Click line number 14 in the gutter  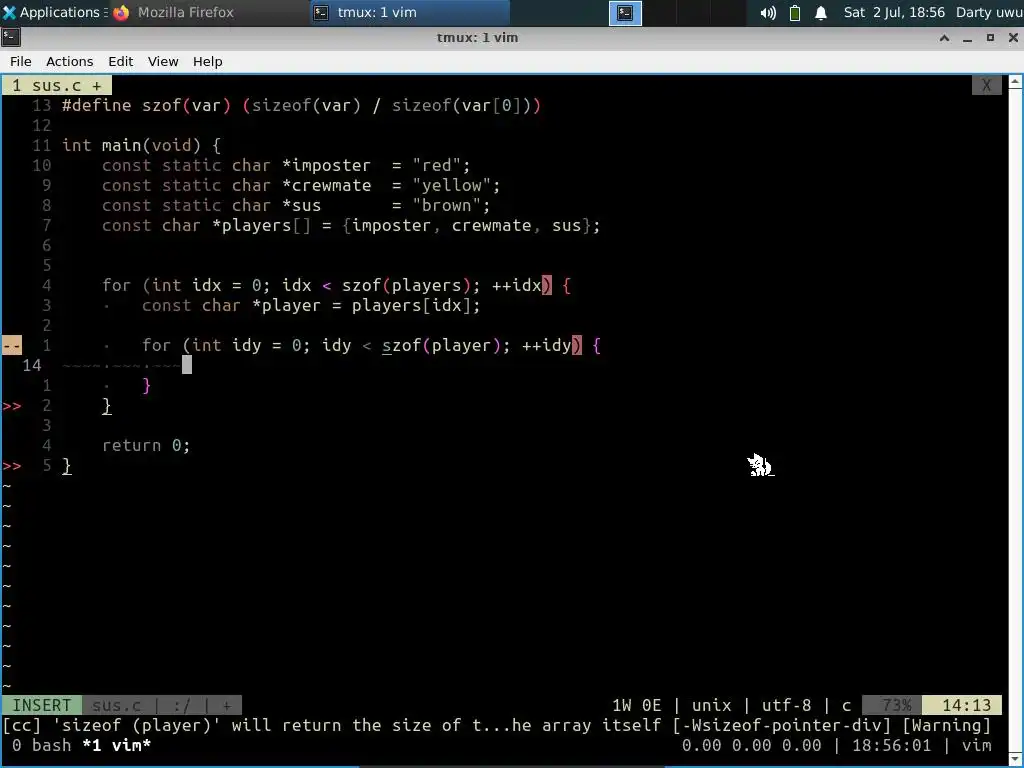pyautogui.click(x=31, y=366)
